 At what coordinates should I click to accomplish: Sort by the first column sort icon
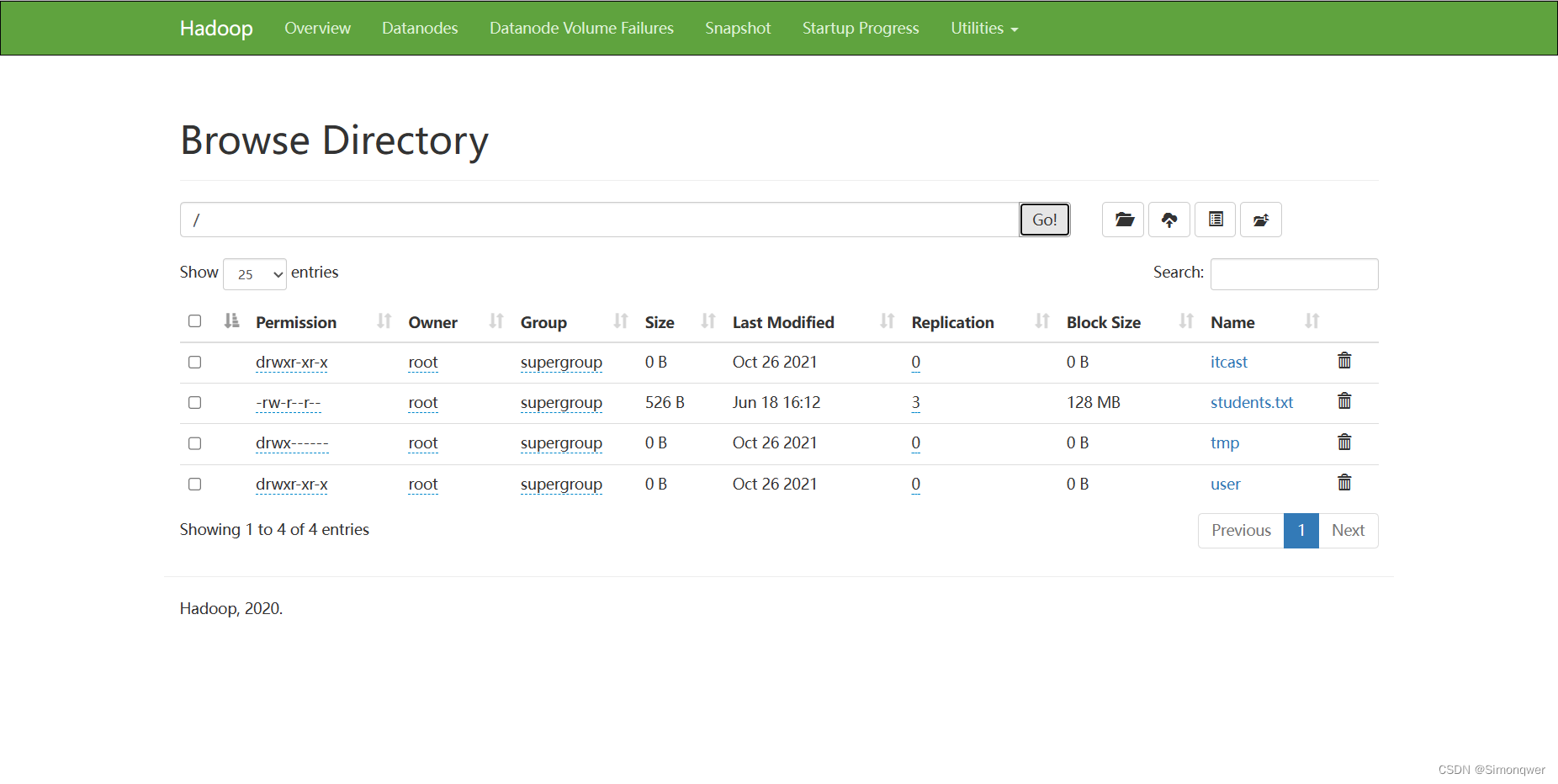point(231,320)
